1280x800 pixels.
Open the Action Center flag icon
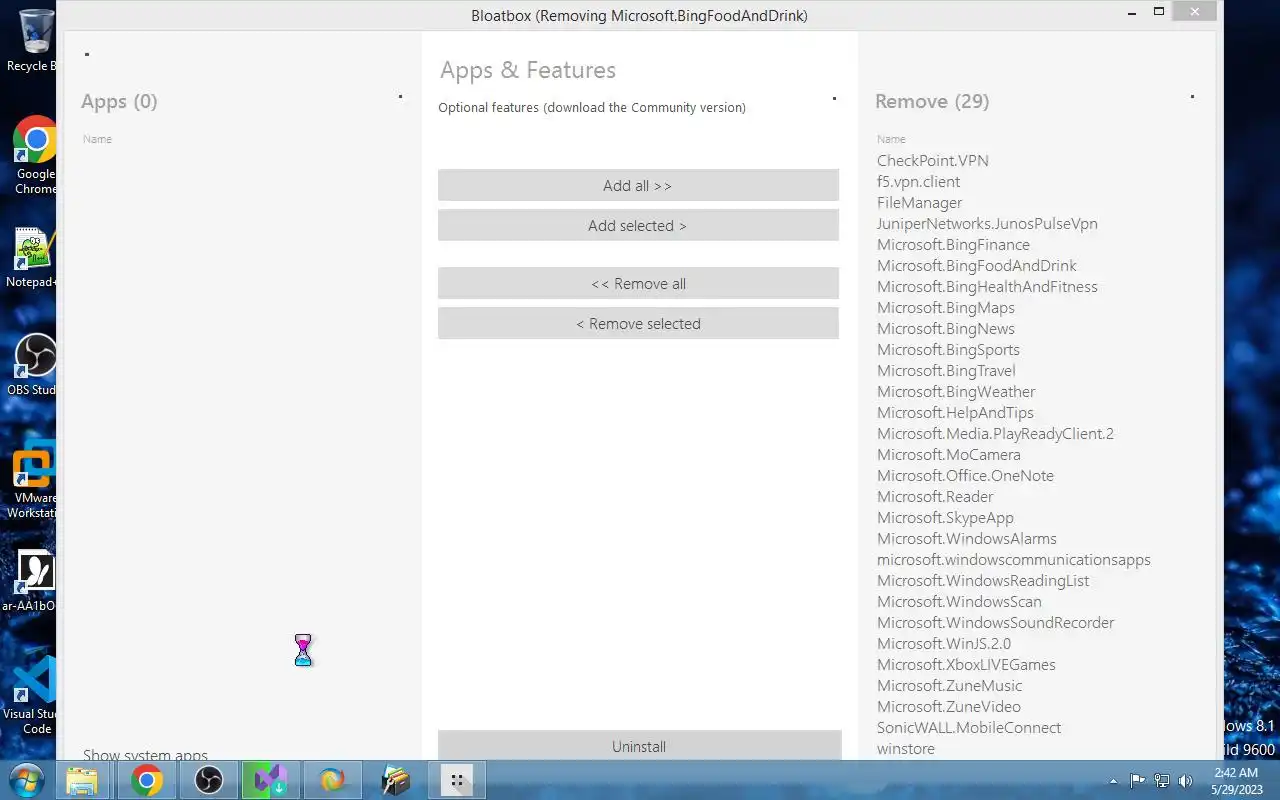tap(1138, 781)
